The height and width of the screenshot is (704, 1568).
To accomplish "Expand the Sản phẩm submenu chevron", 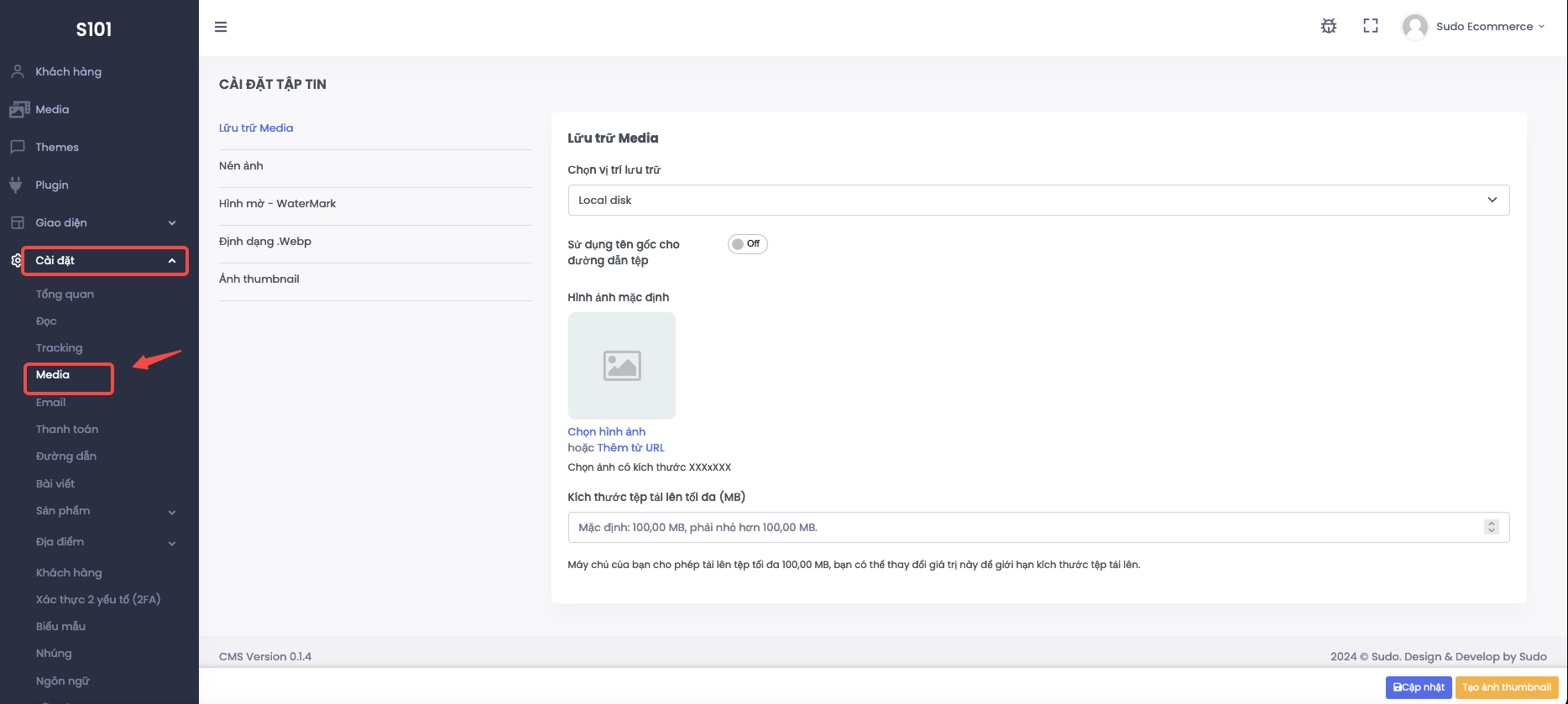I will [172, 512].
